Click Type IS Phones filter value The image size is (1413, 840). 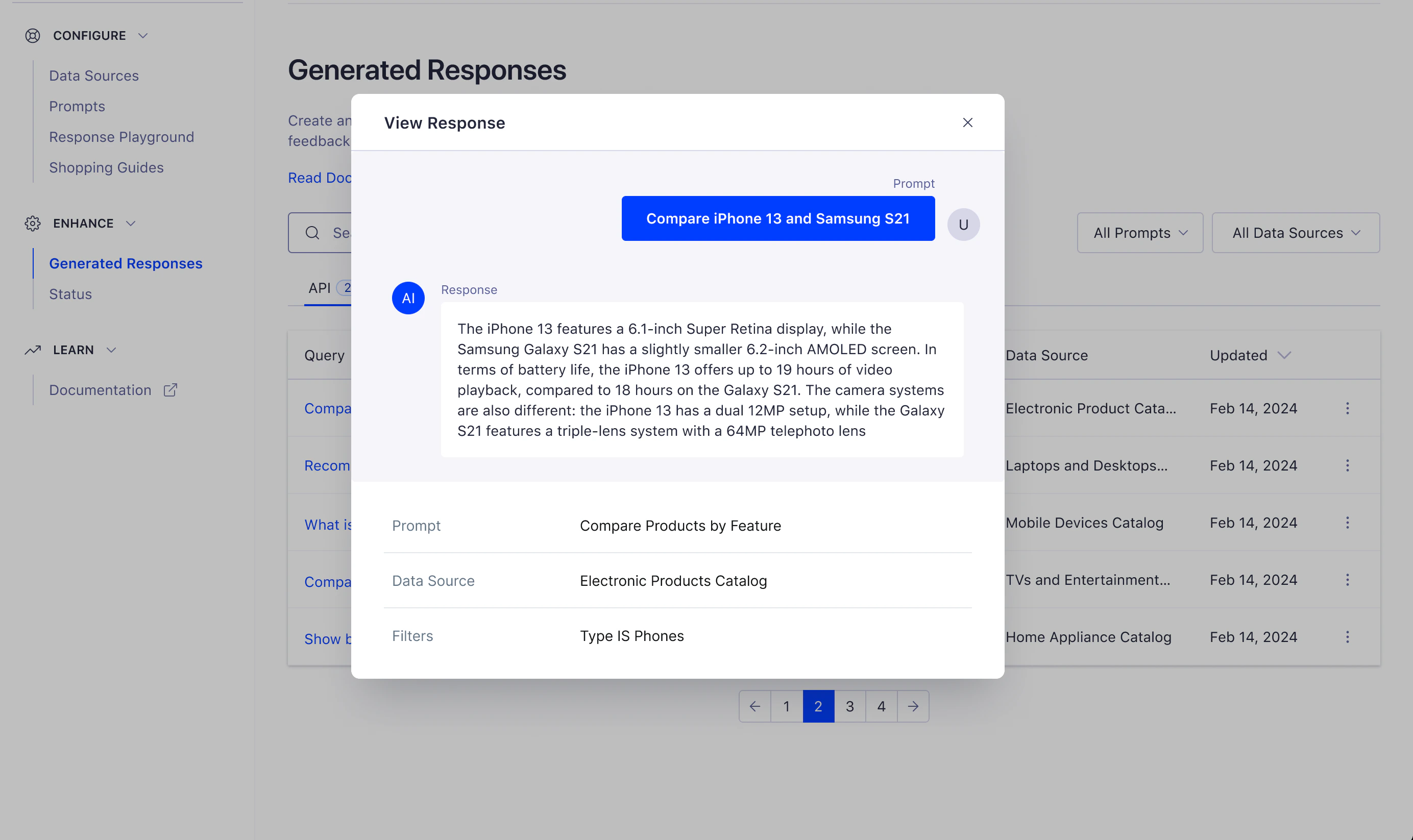[632, 636]
